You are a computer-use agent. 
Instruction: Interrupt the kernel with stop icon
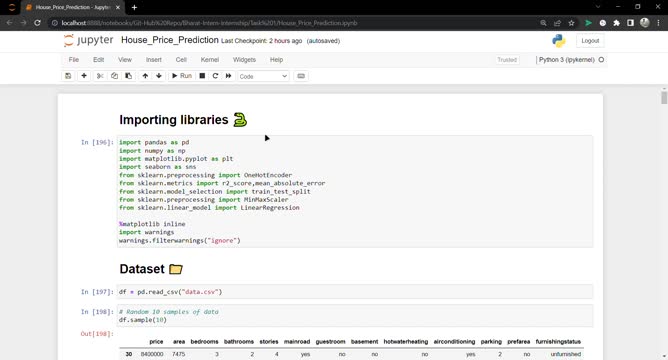(202, 76)
